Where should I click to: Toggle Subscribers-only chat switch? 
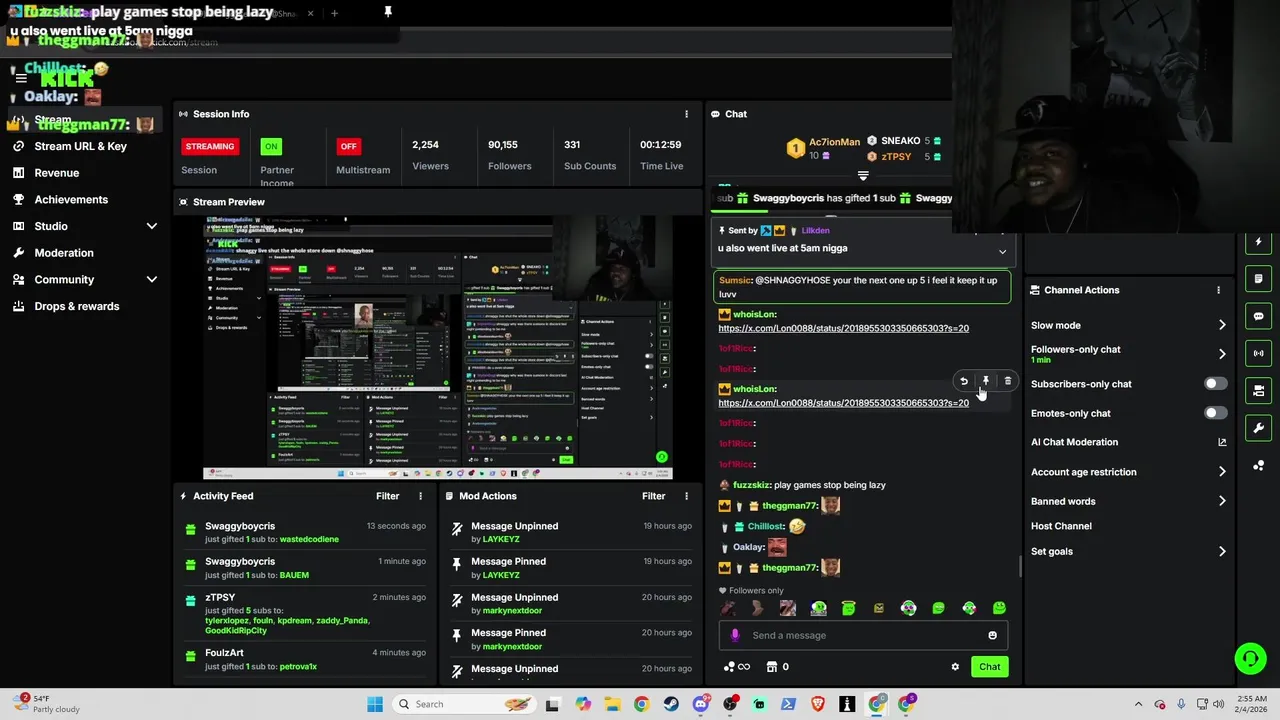[1216, 384]
